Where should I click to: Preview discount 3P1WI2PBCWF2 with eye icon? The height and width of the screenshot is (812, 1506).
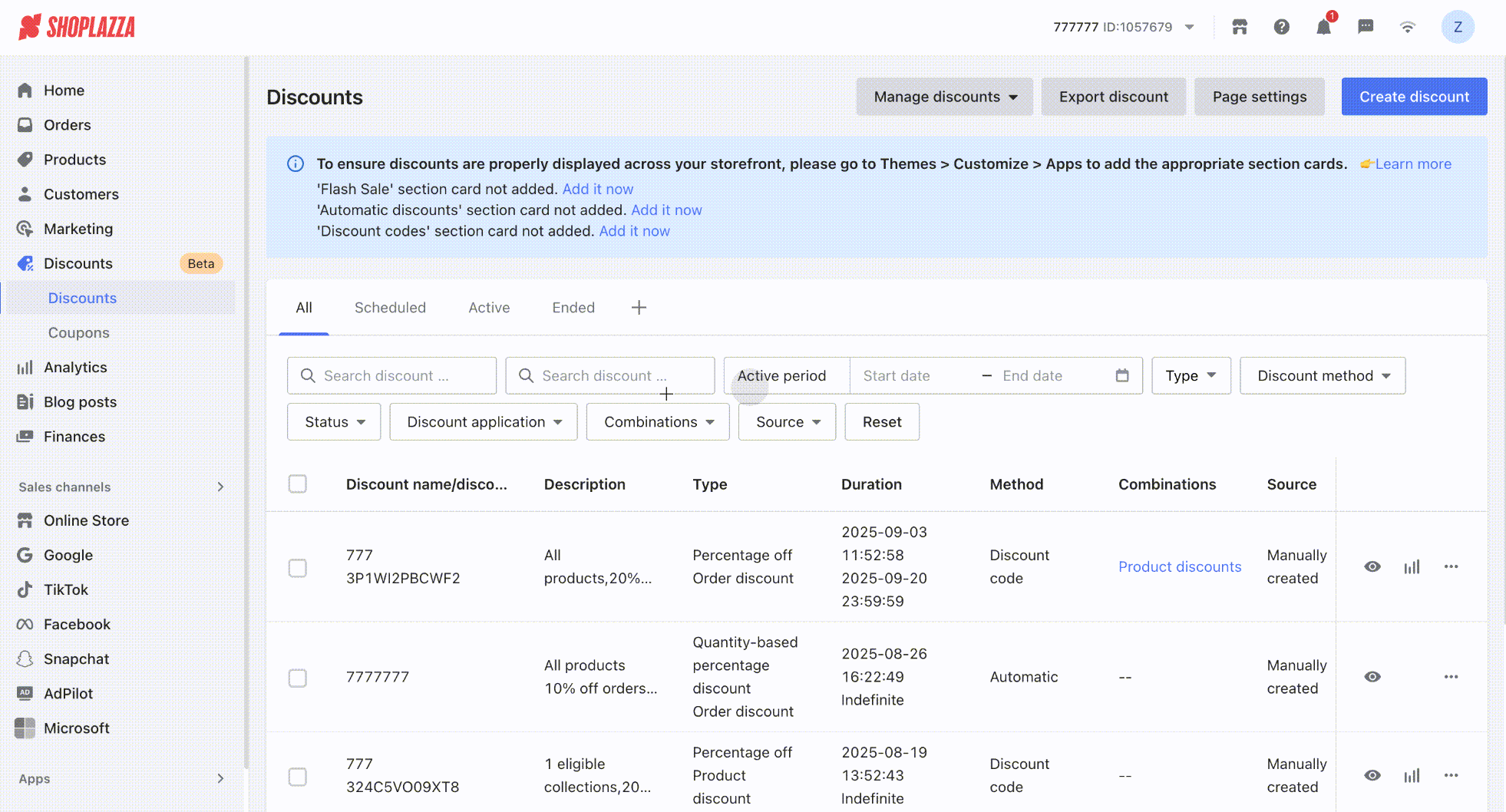(x=1372, y=567)
